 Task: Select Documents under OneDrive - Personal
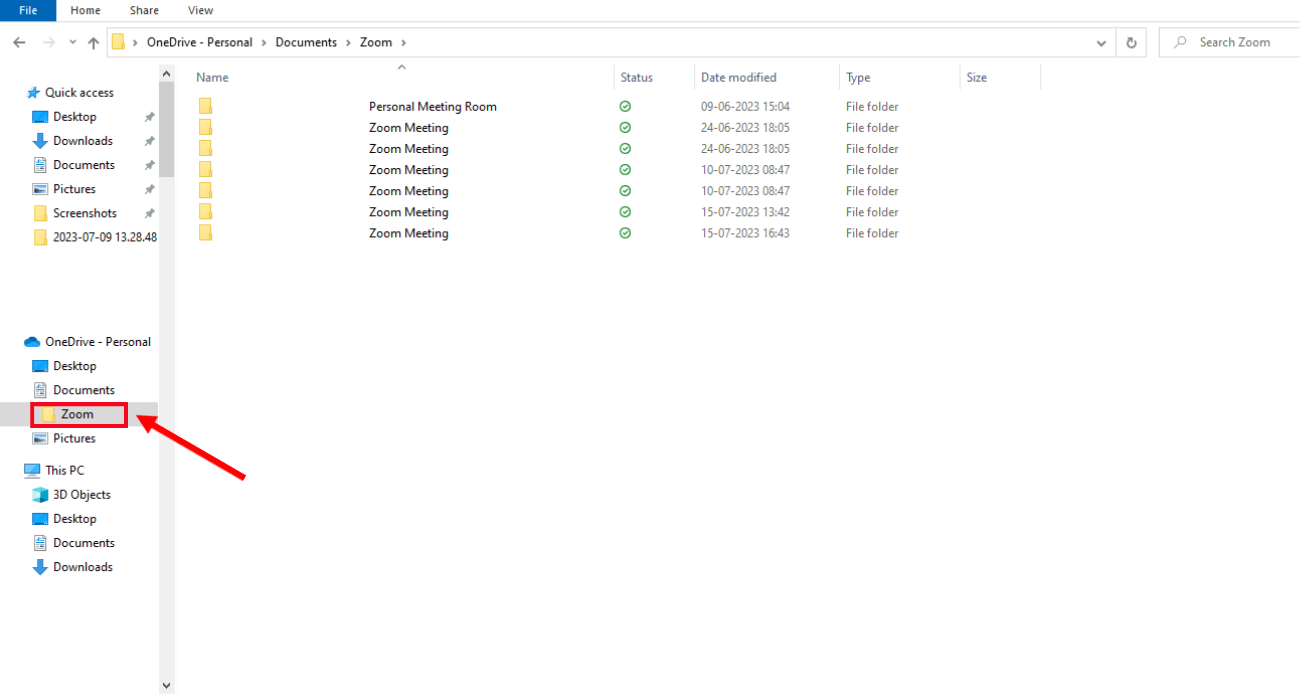84,390
